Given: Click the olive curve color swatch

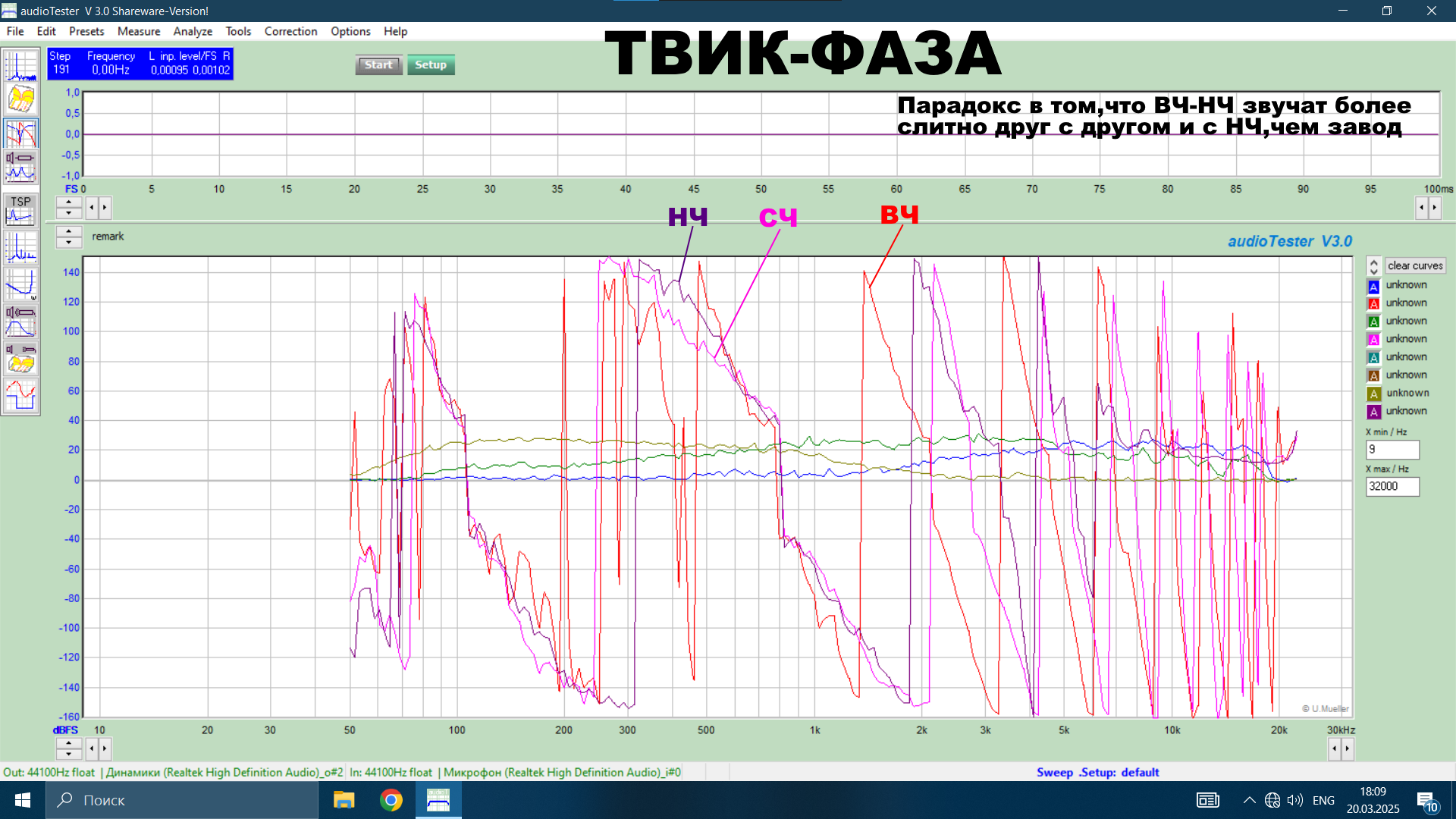Looking at the screenshot, I should click(1373, 394).
